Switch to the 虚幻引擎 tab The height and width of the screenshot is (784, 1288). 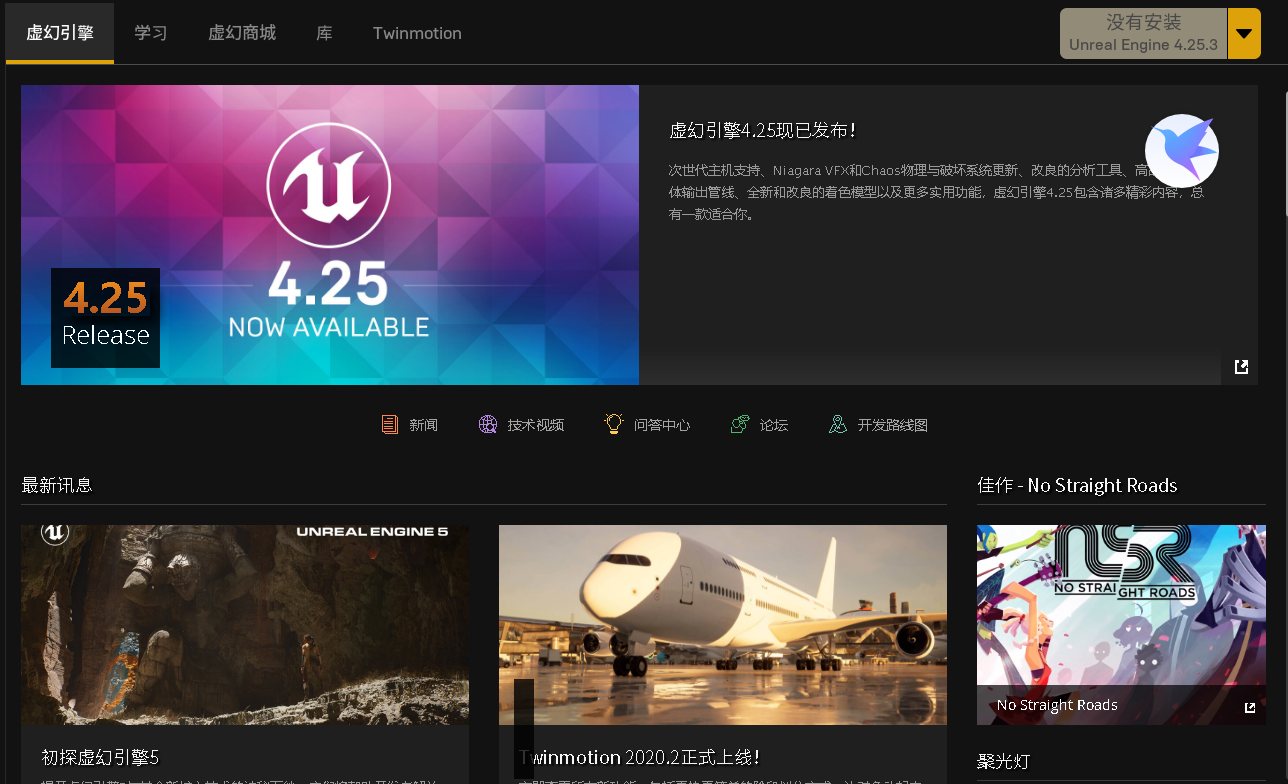pyautogui.click(x=60, y=33)
